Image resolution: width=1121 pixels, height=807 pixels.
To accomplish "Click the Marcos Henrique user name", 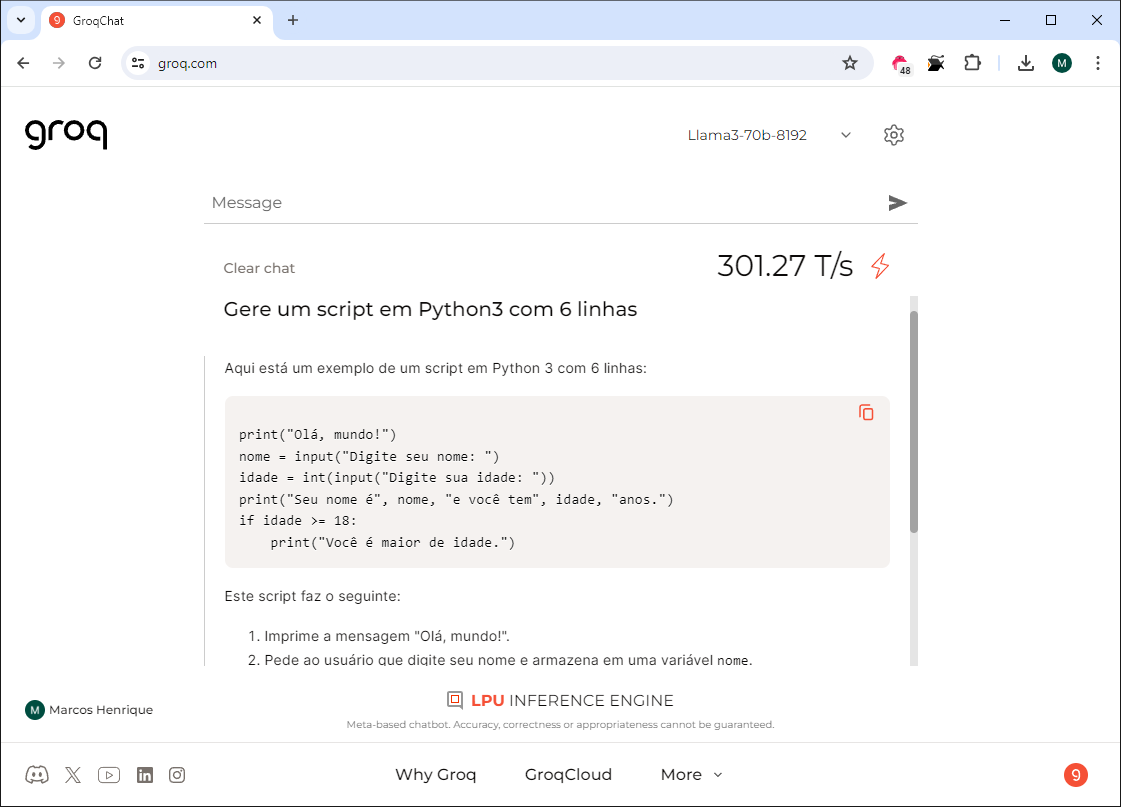I will [x=101, y=710].
